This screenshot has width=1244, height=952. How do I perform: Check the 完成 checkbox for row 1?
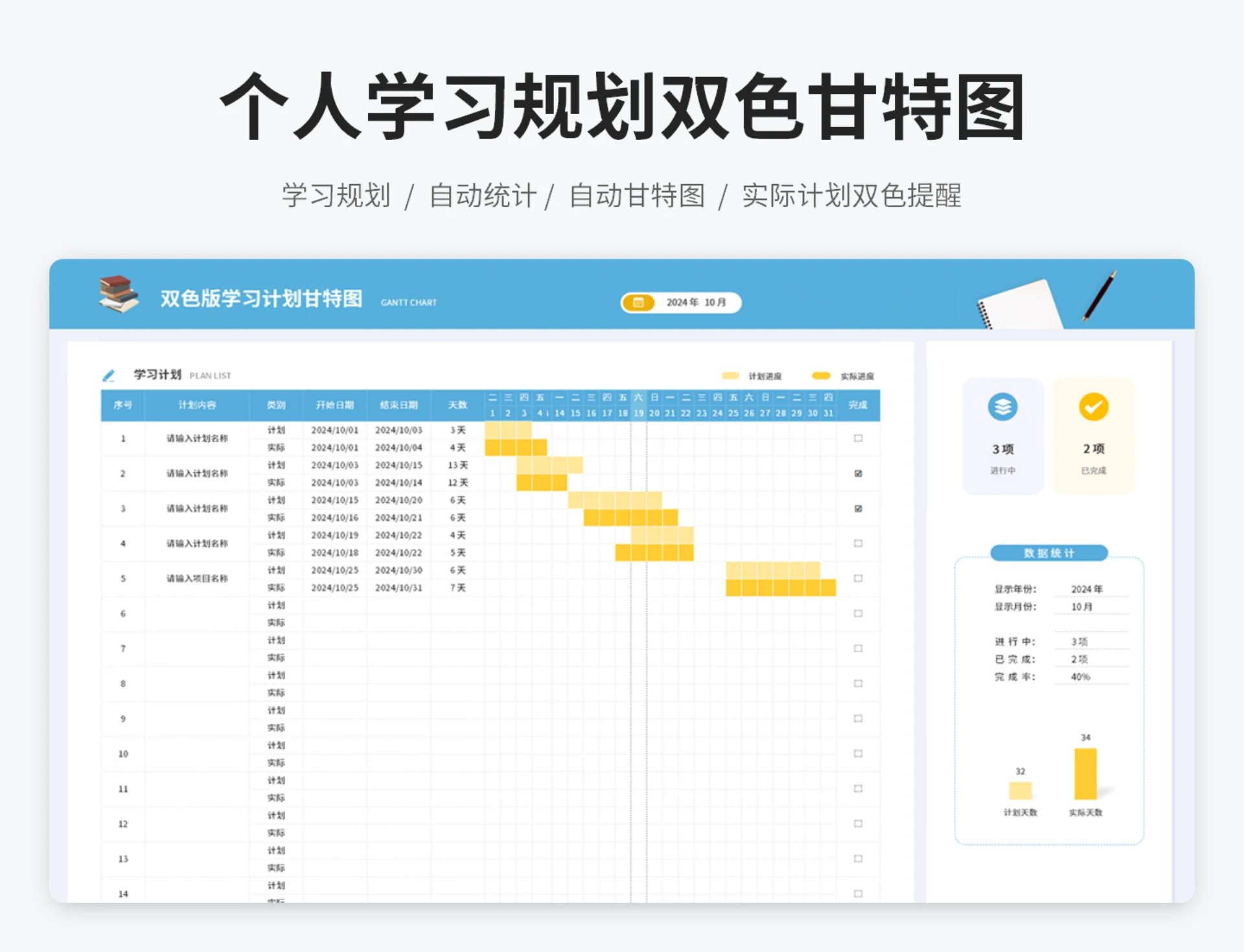pyautogui.click(x=858, y=438)
